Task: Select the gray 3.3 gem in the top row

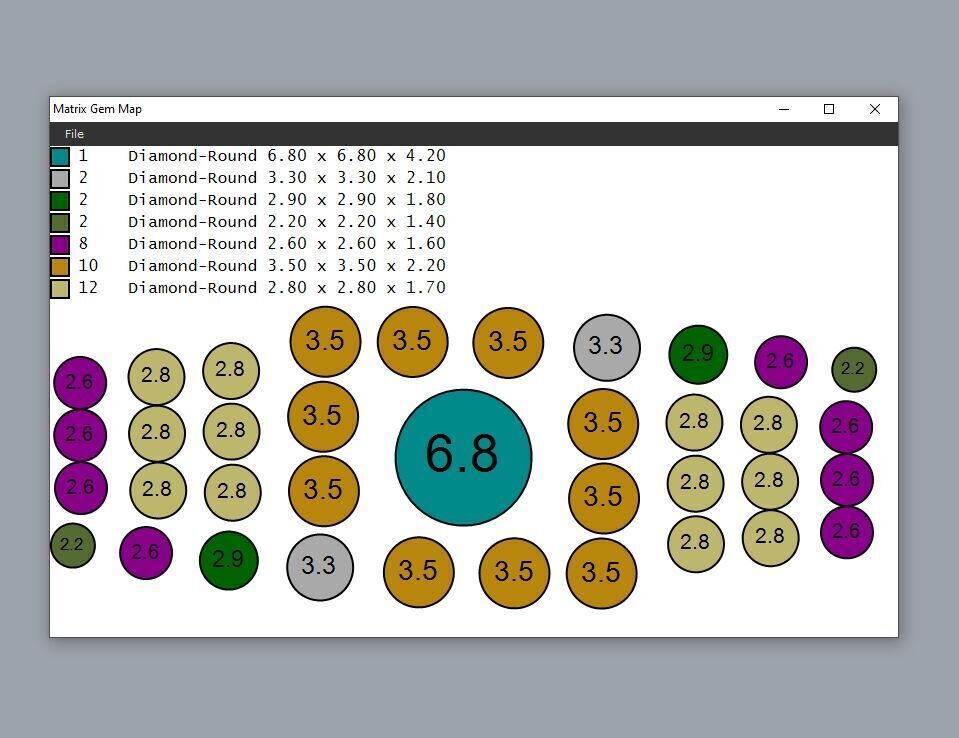Action: tap(607, 347)
